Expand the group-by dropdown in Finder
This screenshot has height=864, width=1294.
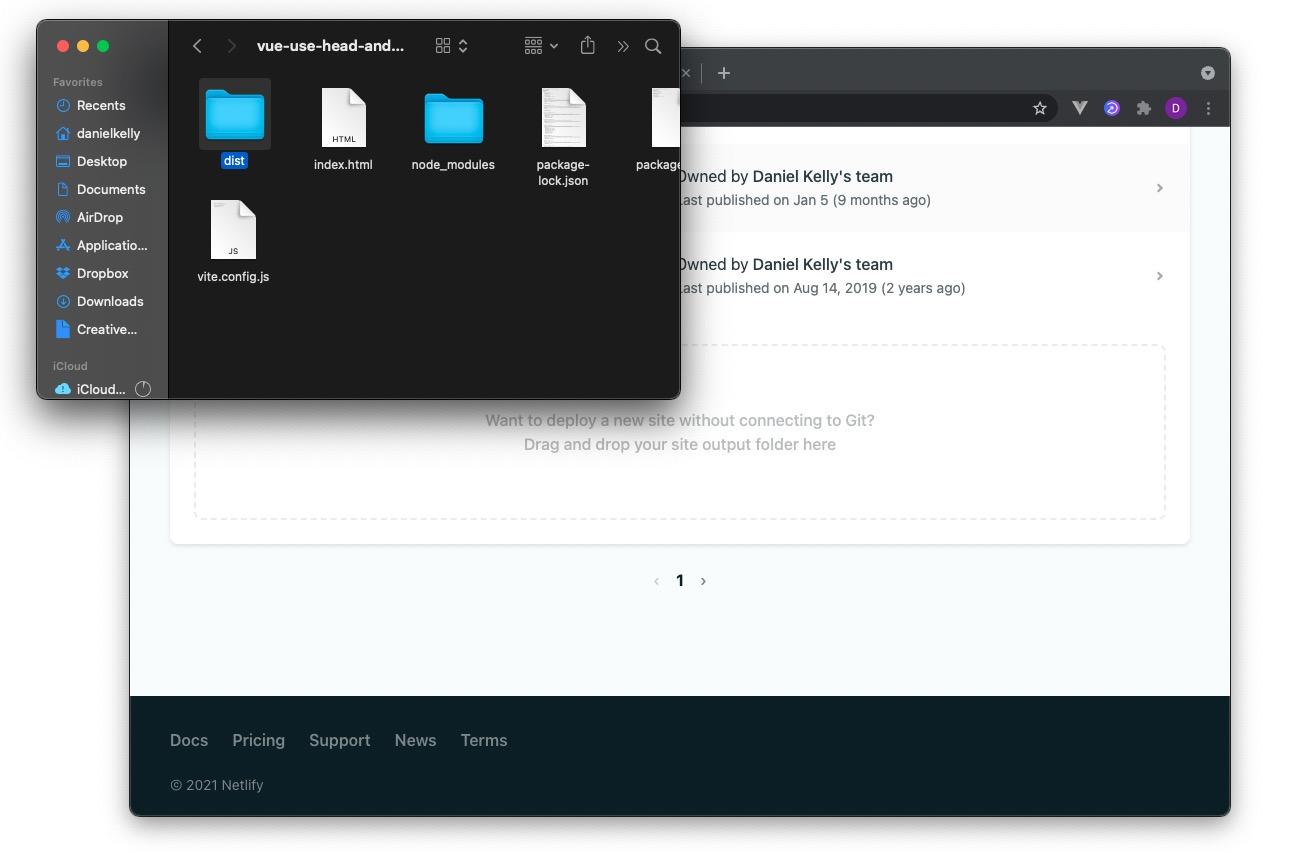click(x=541, y=46)
